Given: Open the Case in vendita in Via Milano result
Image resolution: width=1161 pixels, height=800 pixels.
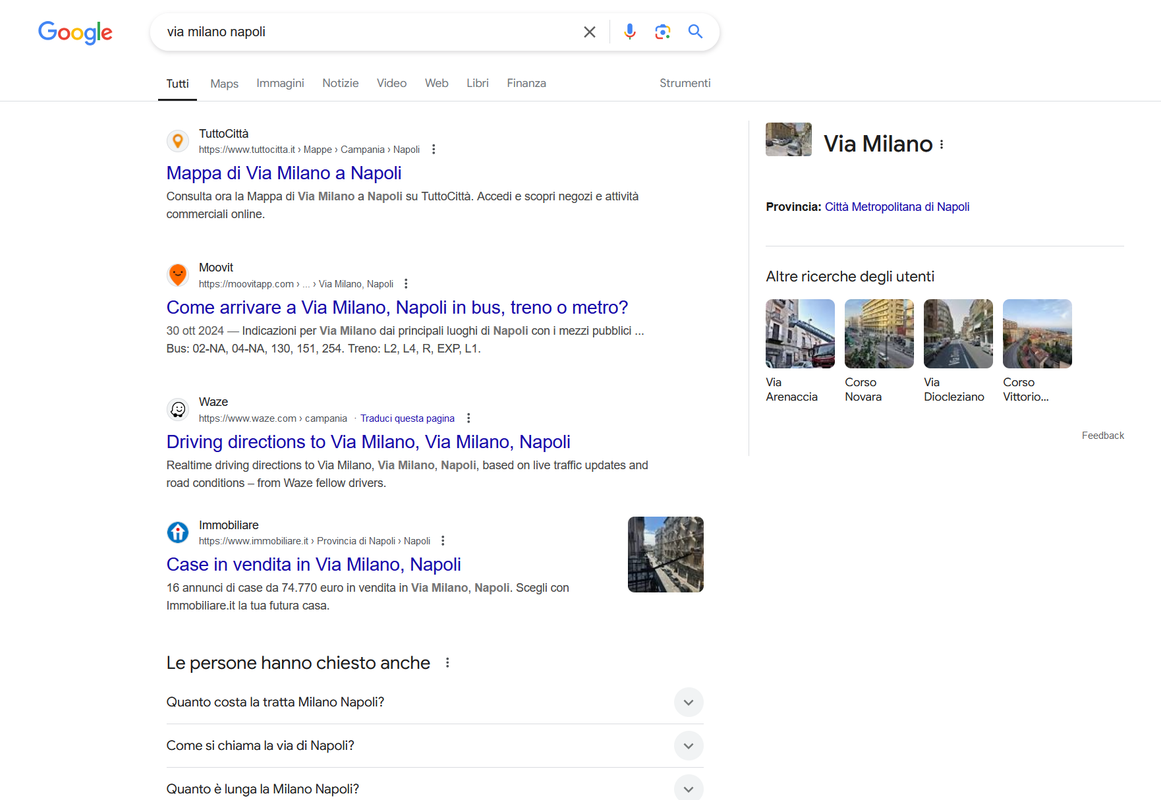Looking at the screenshot, I should click(x=313, y=564).
